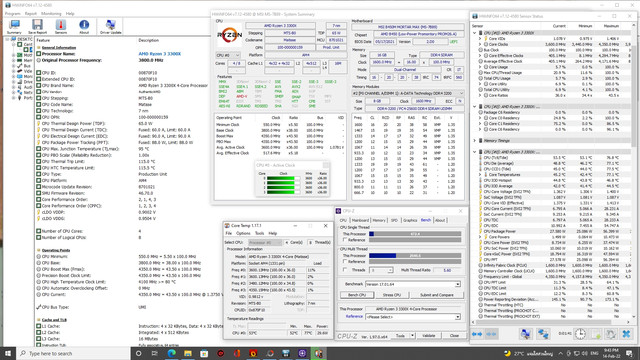Click CPU Single Thread This Processor bar
This screenshot has height=360, width=640.
click(x=415, y=234)
